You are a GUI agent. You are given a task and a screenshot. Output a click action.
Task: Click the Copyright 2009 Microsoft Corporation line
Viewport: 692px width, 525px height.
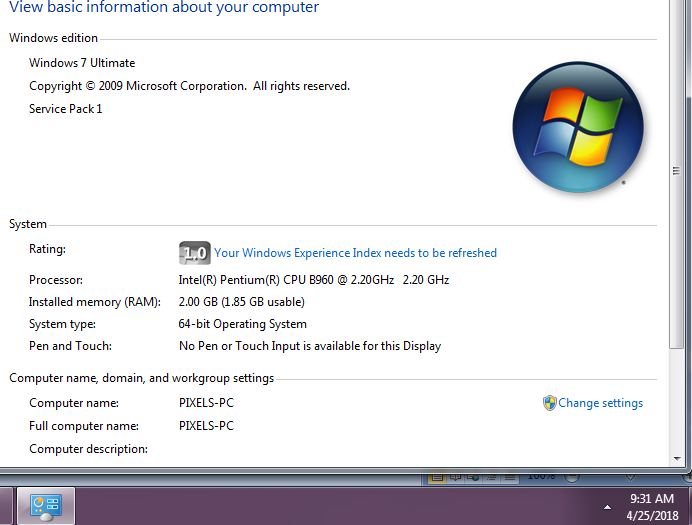pos(189,86)
